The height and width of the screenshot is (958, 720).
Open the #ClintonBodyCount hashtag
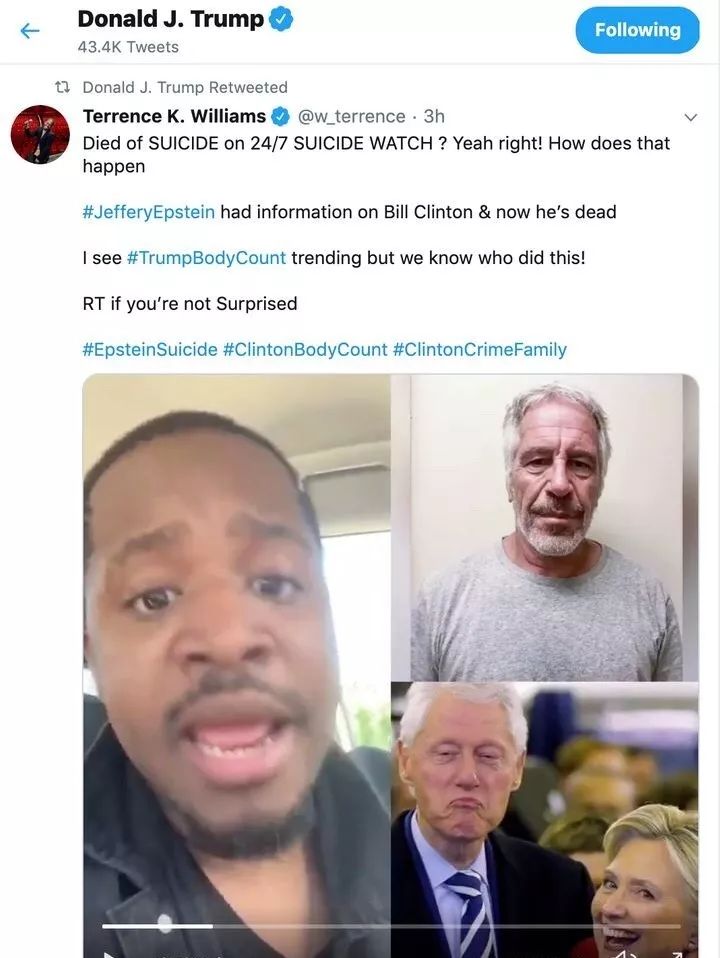tap(305, 349)
